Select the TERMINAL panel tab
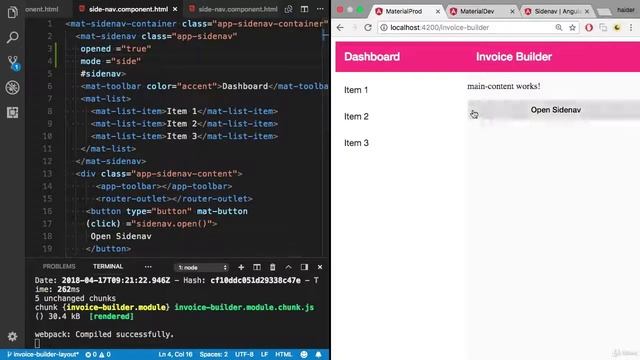 [x=108, y=267]
